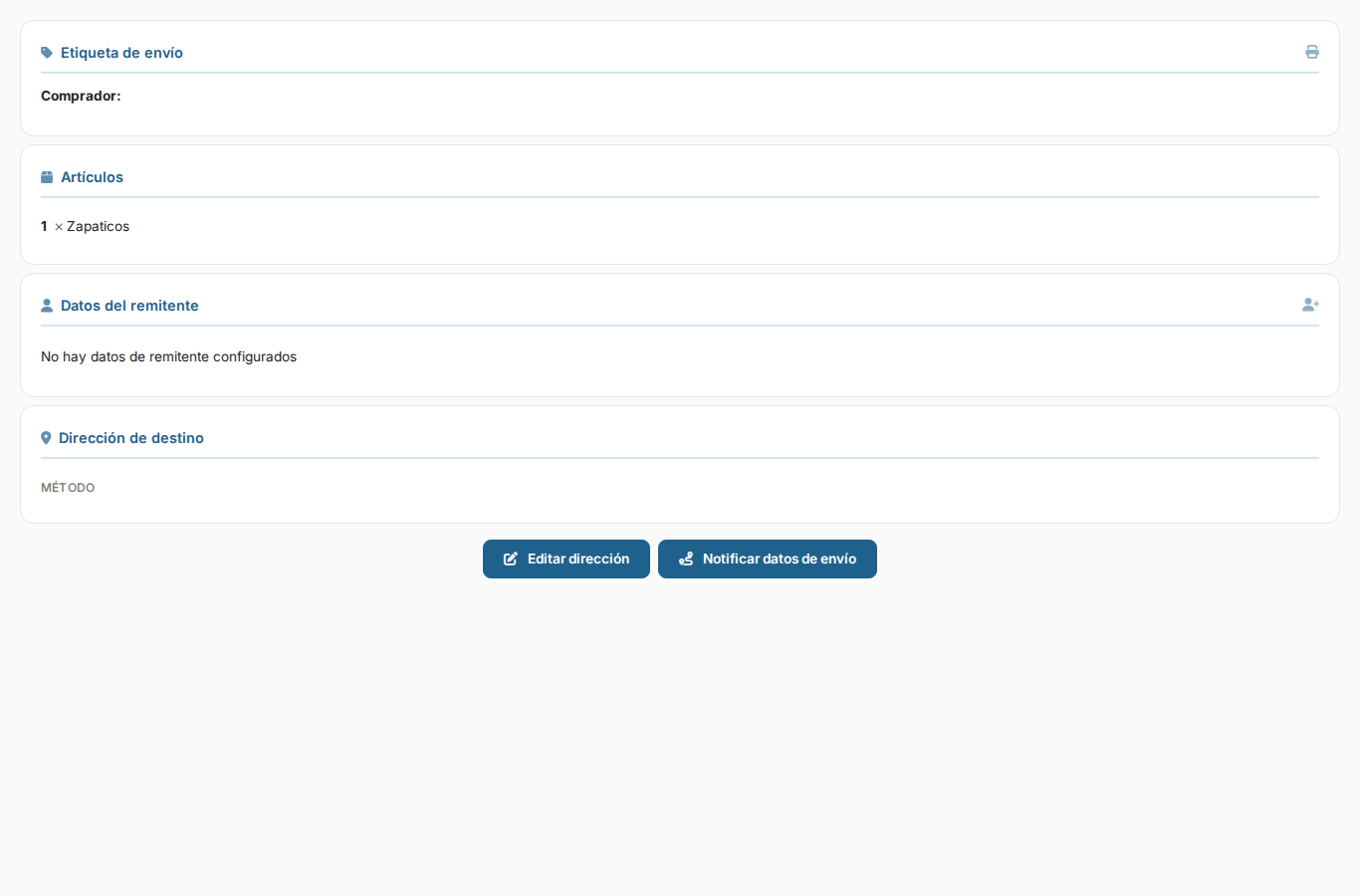
Task: Click the print label icon
Action: coord(1311,52)
